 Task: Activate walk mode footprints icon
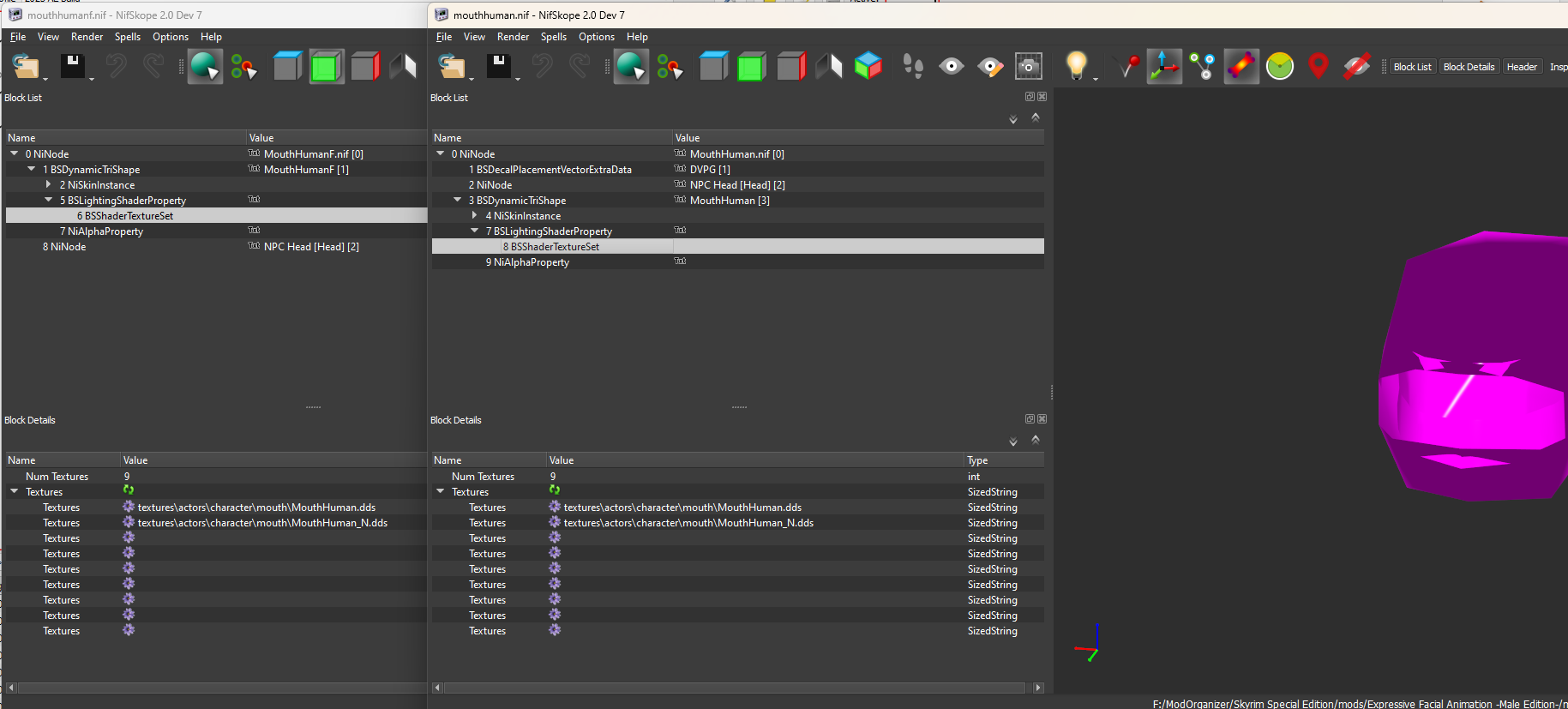[913, 66]
